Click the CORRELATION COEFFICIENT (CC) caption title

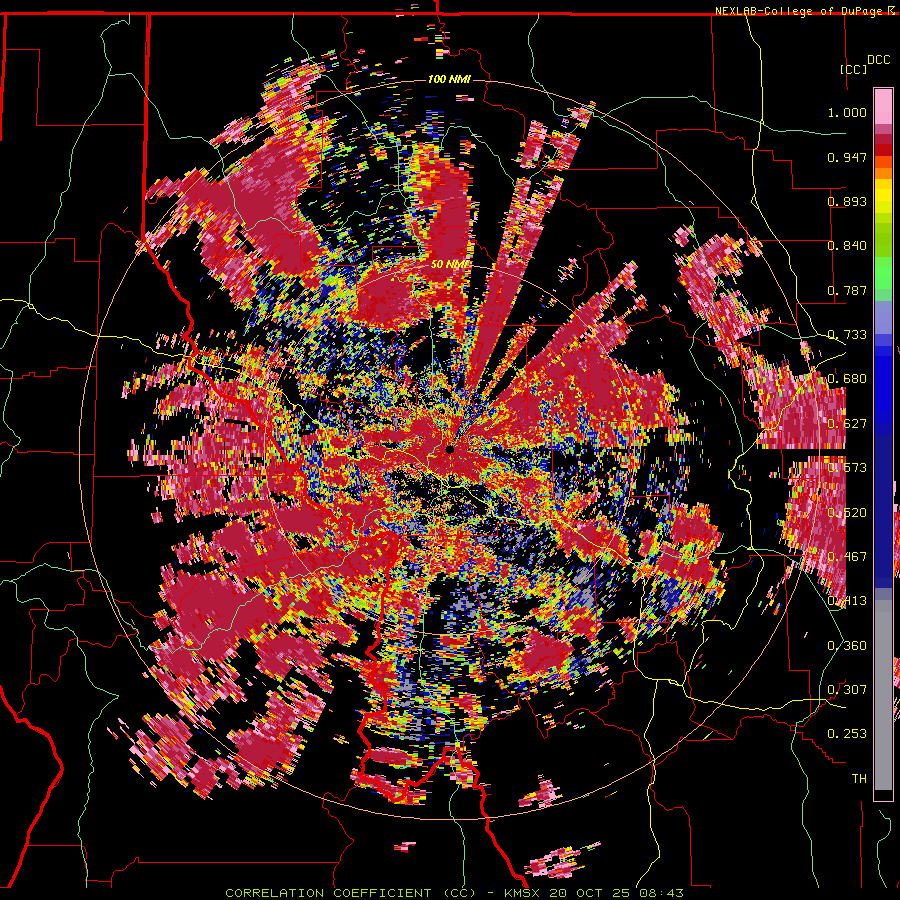[351, 893]
